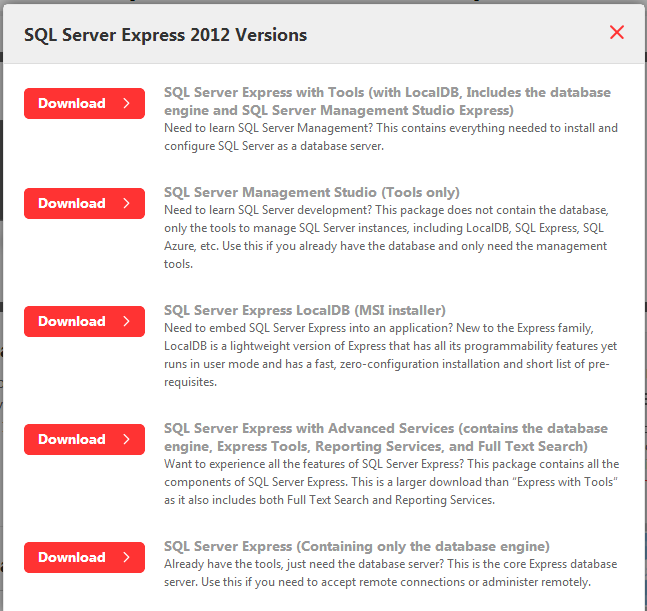Viewport: 647px width, 611px height.
Task: Select the text 'Need to embed SQL Server Express'
Action: tap(255, 328)
